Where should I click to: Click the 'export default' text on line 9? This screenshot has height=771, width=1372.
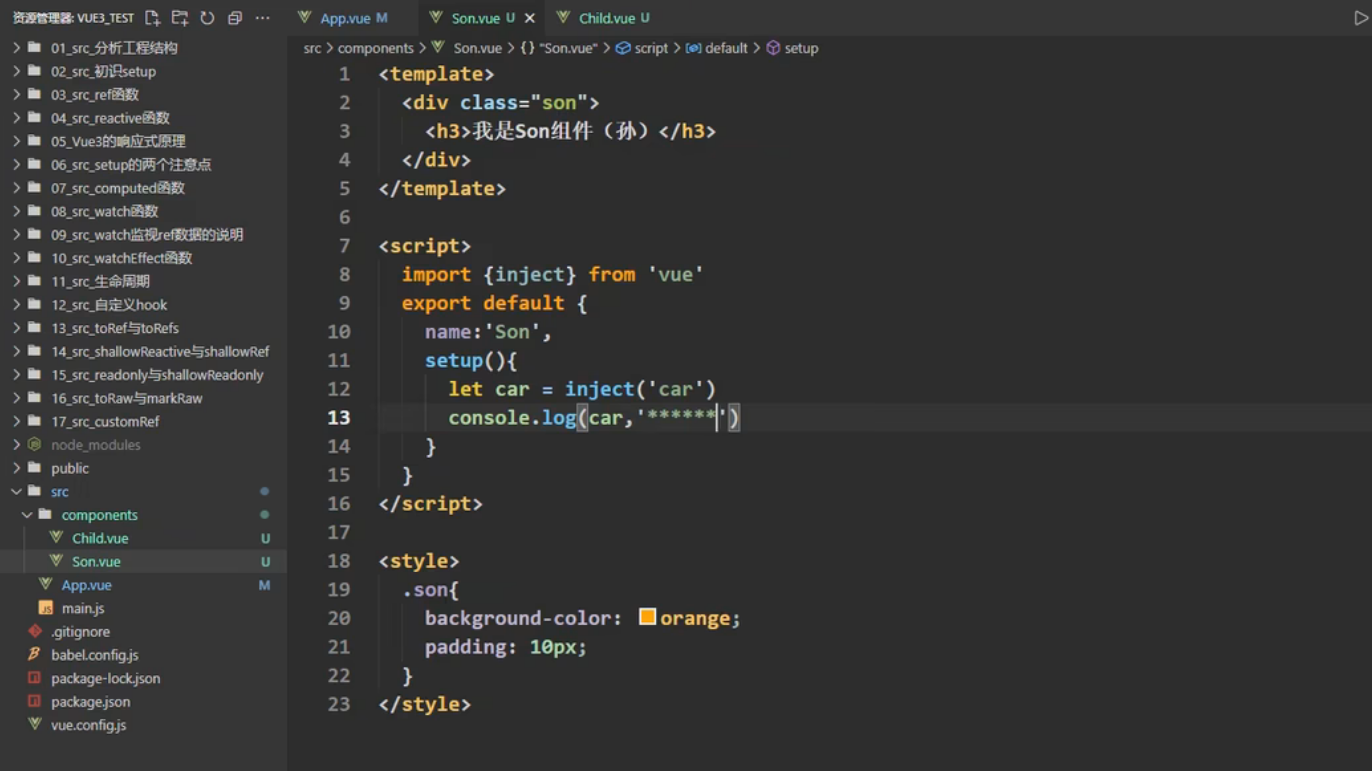[x=483, y=303]
